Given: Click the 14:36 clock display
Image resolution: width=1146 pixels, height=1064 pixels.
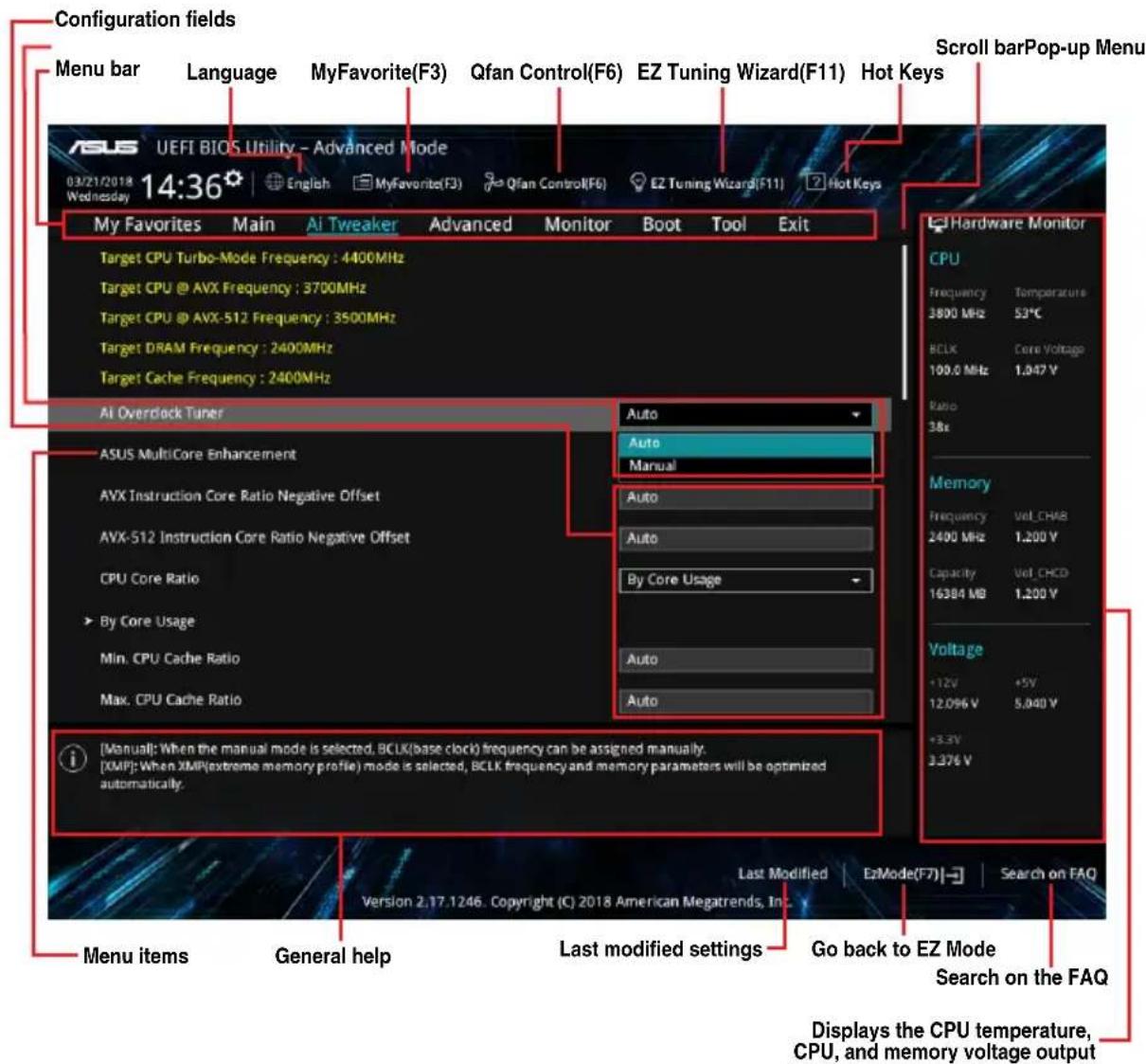Looking at the screenshot, I should [180, 187].
